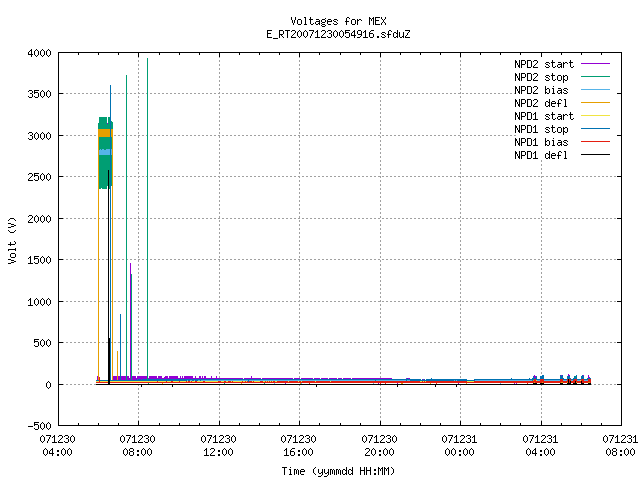Click the NPD1 start legend label
640x480 pixels.
544,116
